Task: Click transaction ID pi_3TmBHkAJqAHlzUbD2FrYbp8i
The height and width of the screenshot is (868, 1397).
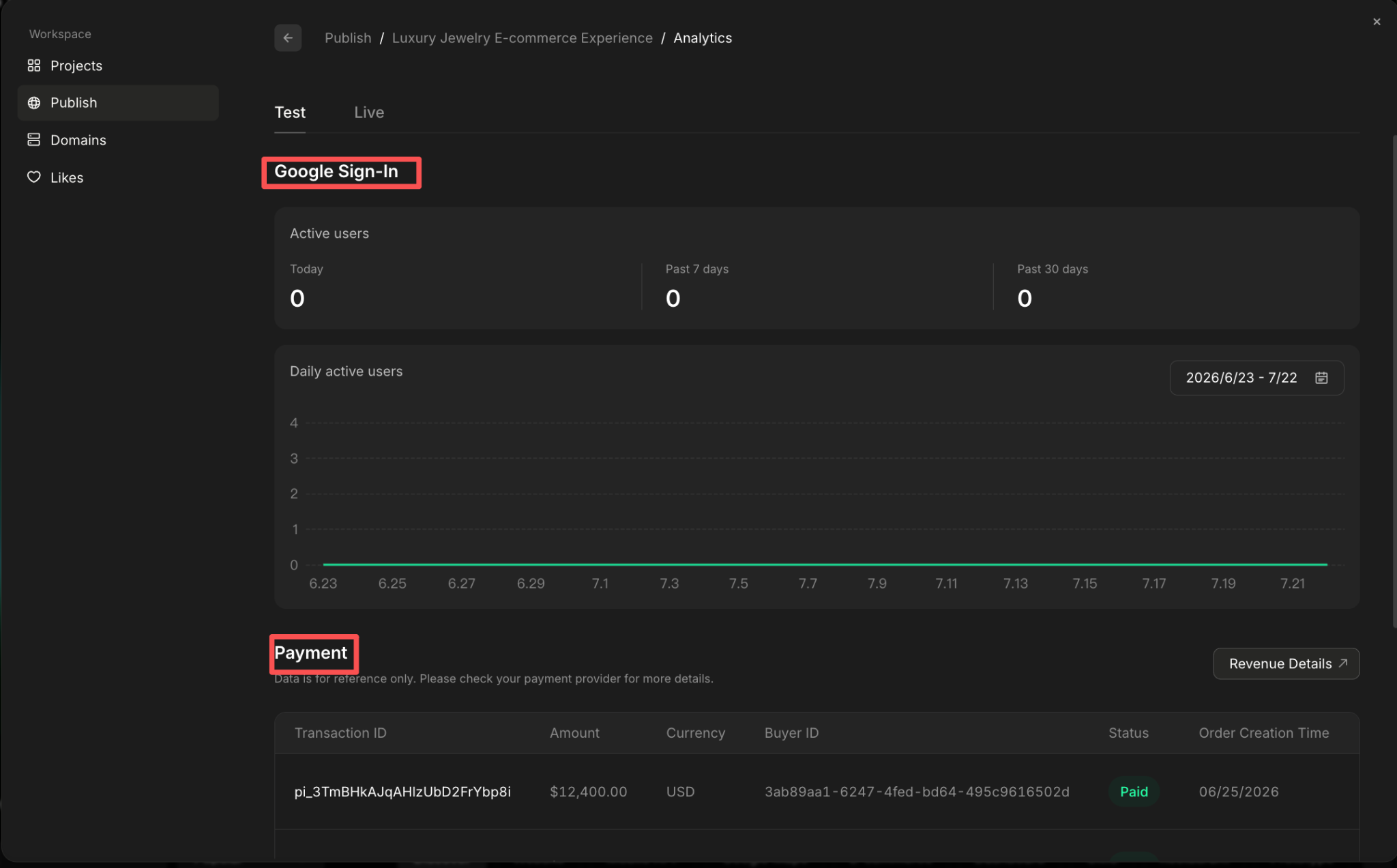Action: coord(402,792)
